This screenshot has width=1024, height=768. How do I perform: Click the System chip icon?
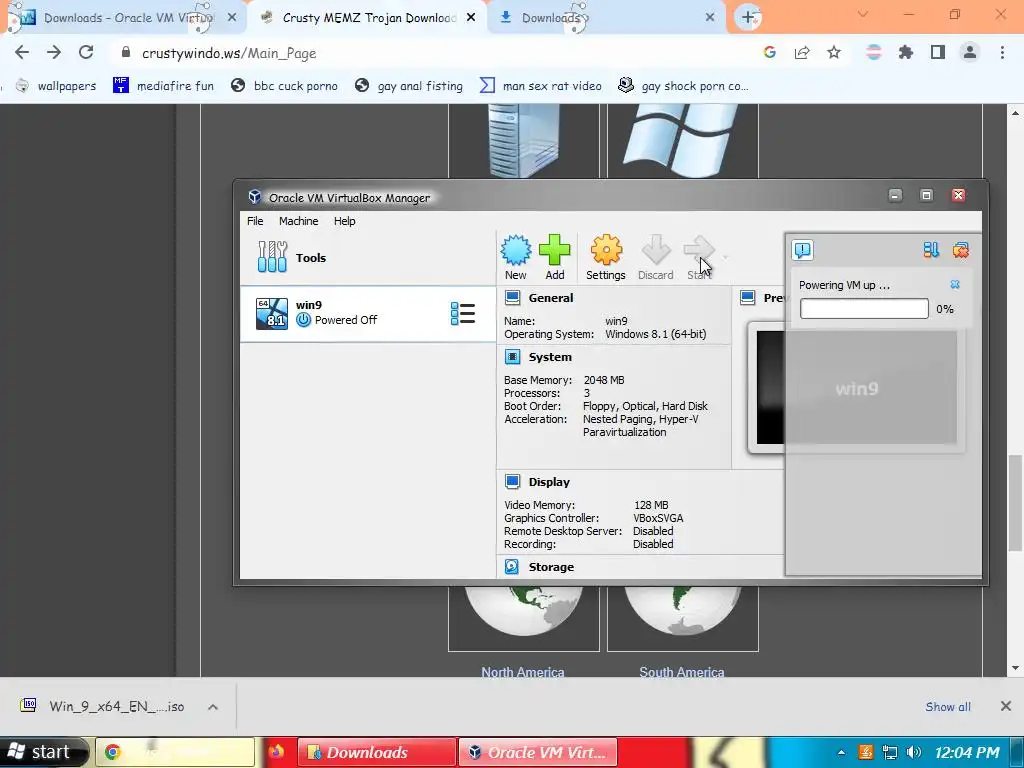click(x=513, y=357)
